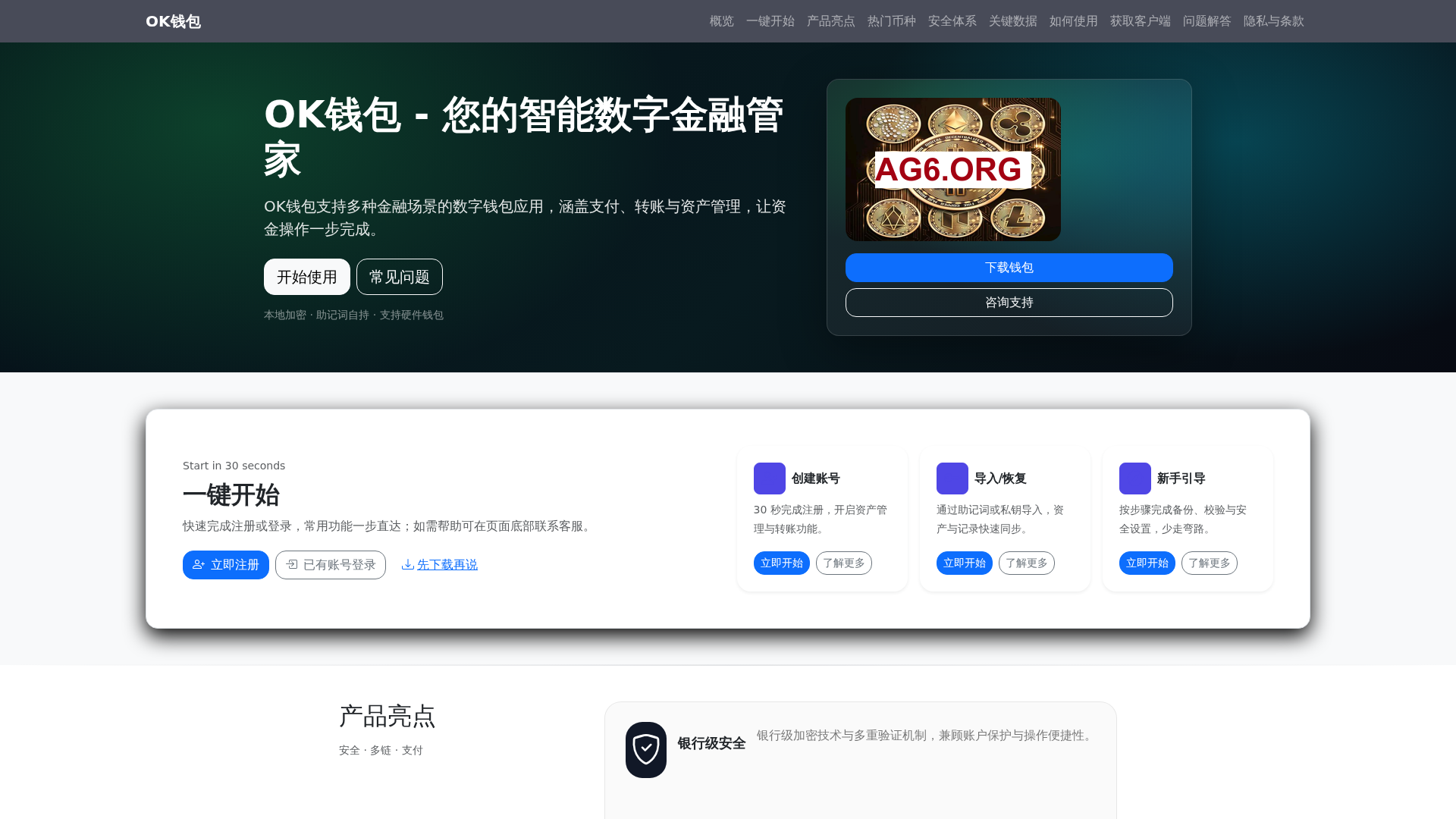Screen dimensions: 1456x819
Task: Click the download icon beside 先下载再说
Action: [407, 564]
